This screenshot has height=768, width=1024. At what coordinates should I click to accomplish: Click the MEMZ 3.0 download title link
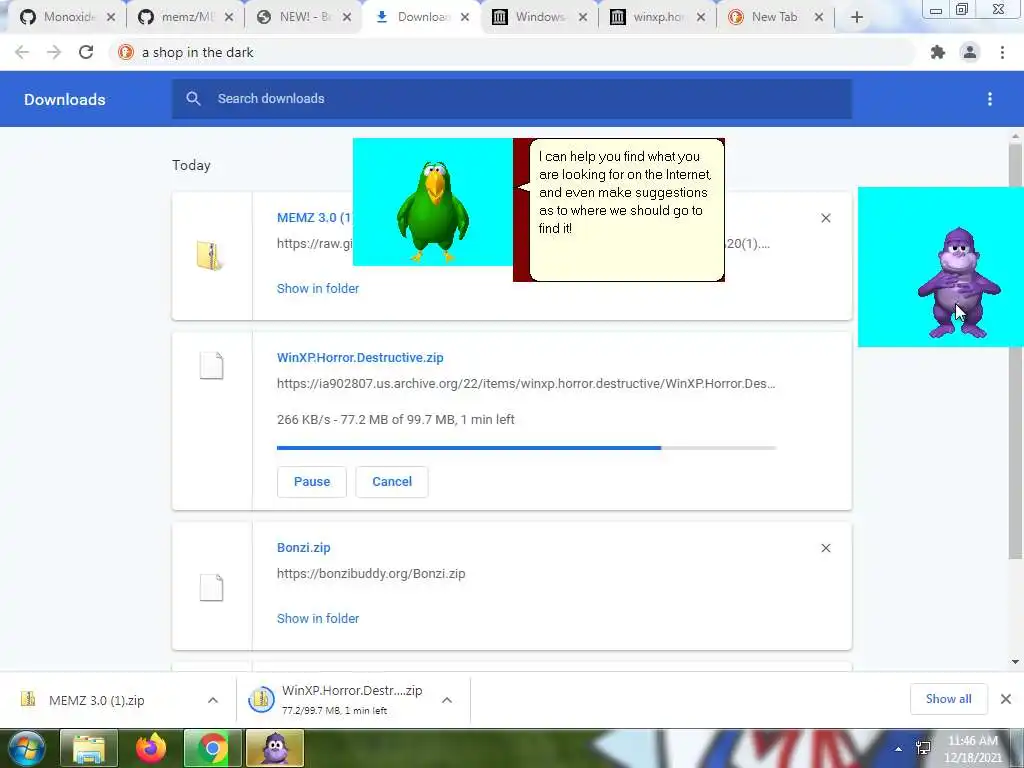(x=314, y=218)
